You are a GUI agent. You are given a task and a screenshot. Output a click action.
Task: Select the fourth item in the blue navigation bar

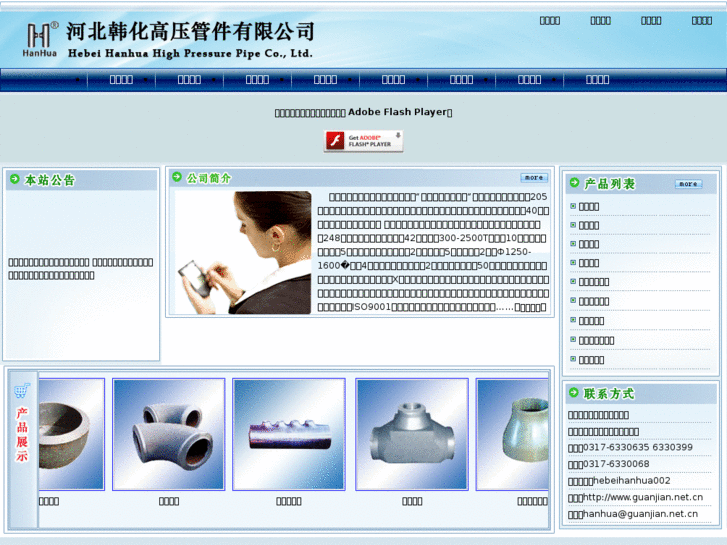pos(325,80)
